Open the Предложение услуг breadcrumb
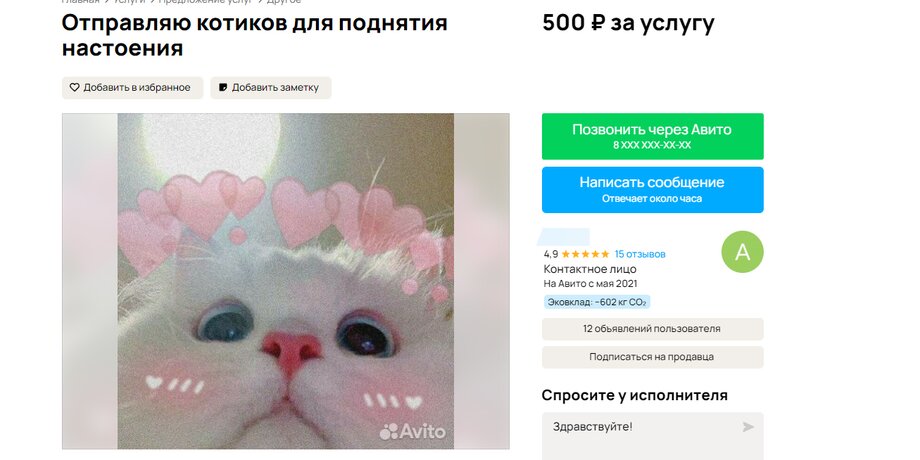Viewport: 920px width, 460px height. pos(205,2)
